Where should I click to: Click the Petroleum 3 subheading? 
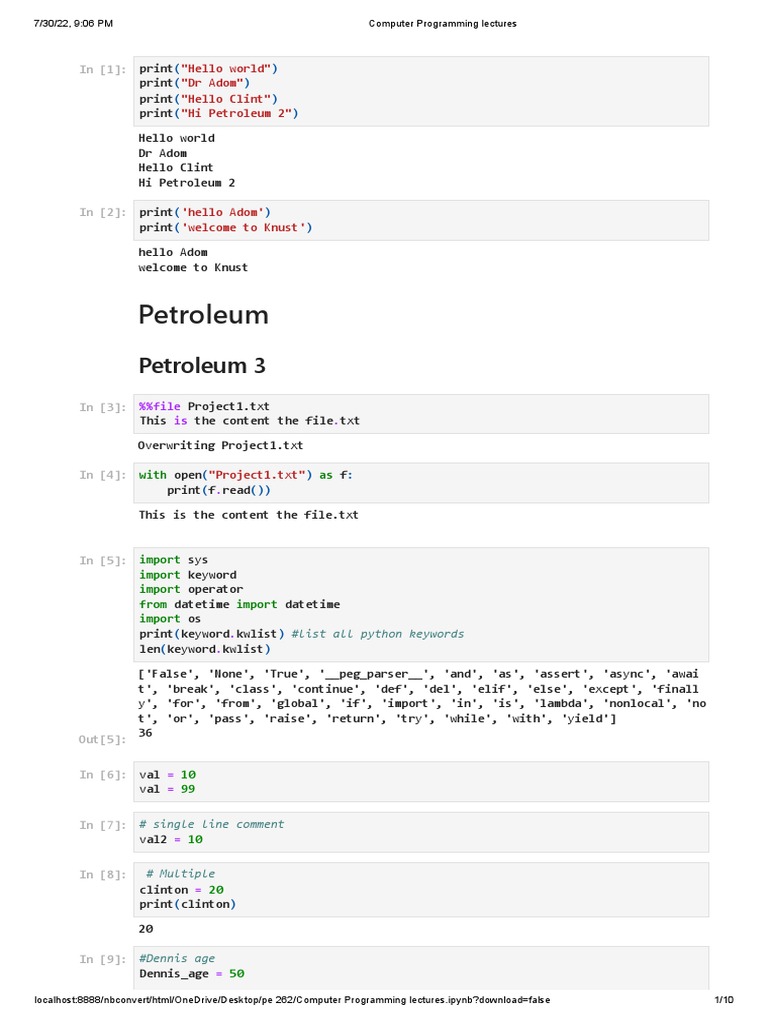202,366
